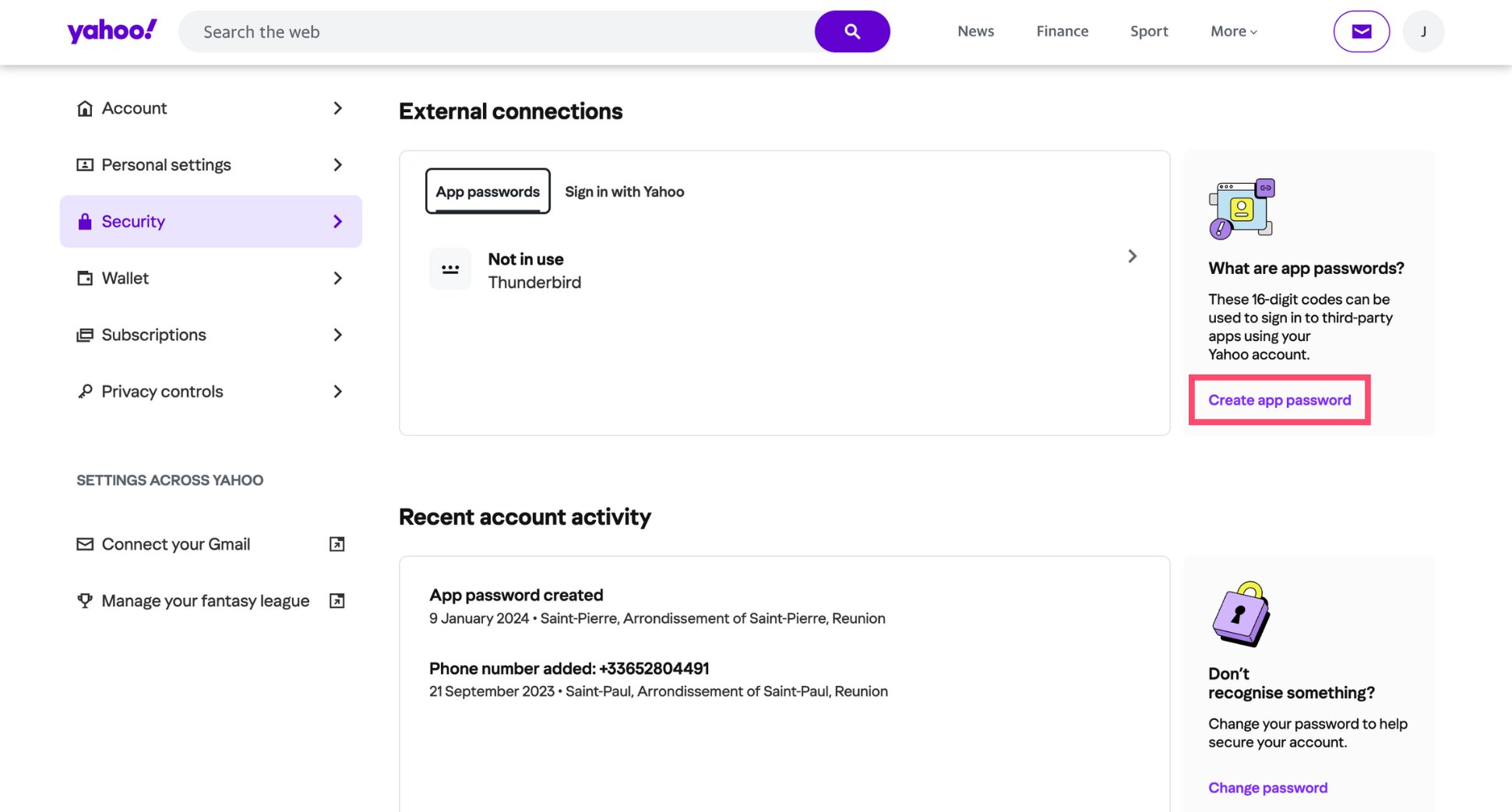This screenshot has height=812, width=1512.
Task: Go to Finance in top navigation
Action: [x=1063, y=31]
